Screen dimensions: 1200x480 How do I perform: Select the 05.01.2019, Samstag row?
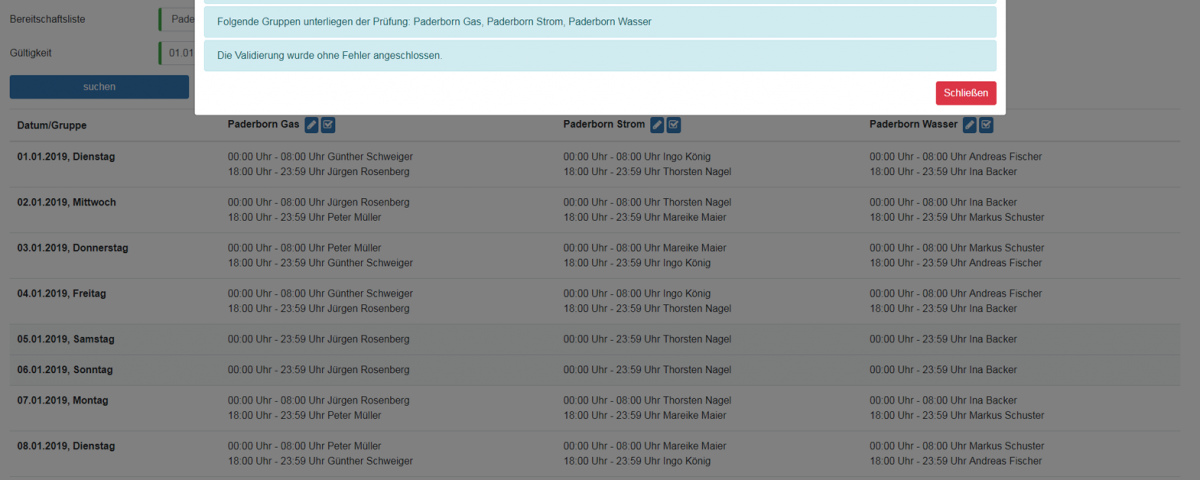click(66, 339)
